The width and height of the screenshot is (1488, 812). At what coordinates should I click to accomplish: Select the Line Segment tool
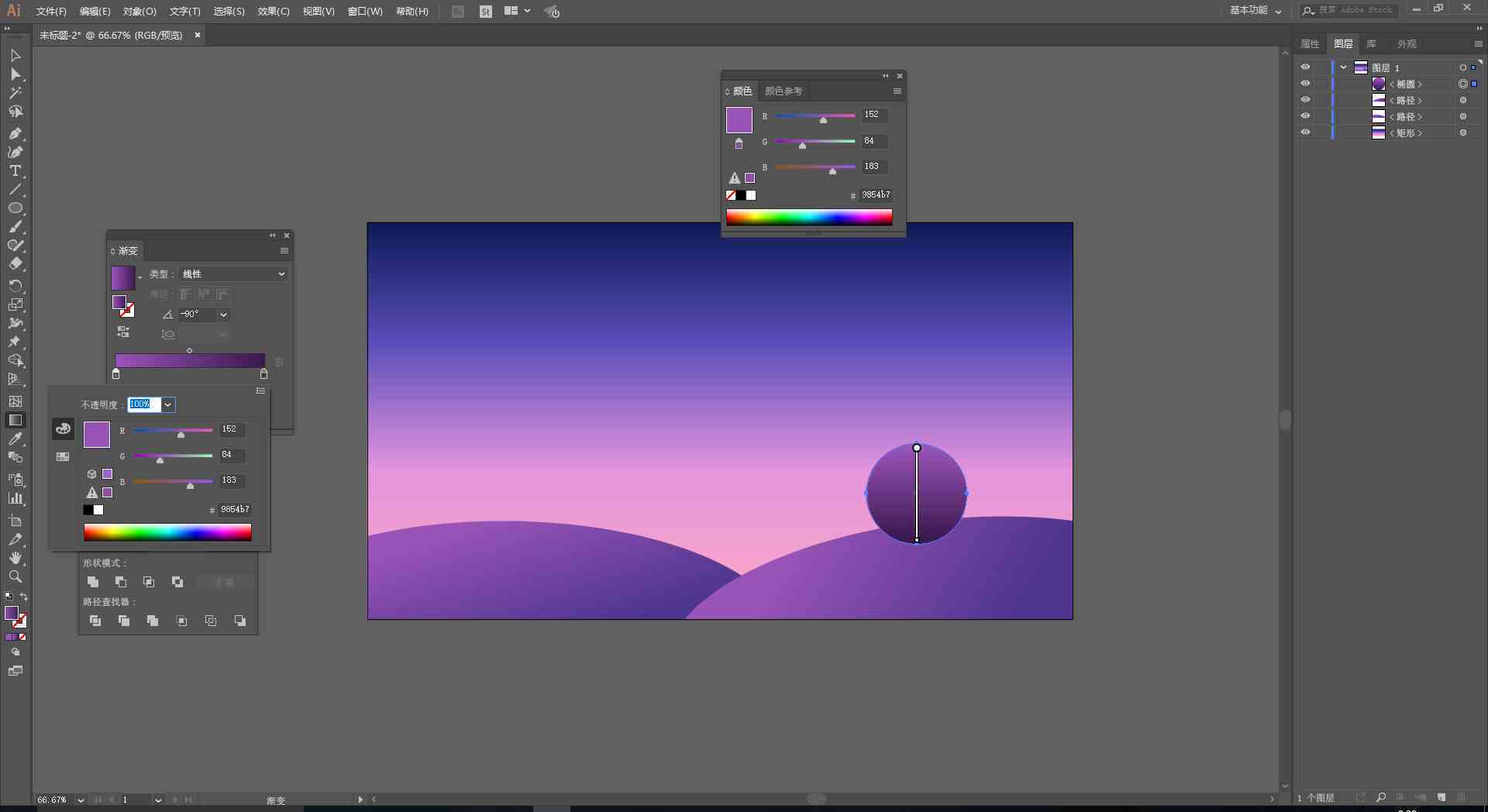(15, 190)
